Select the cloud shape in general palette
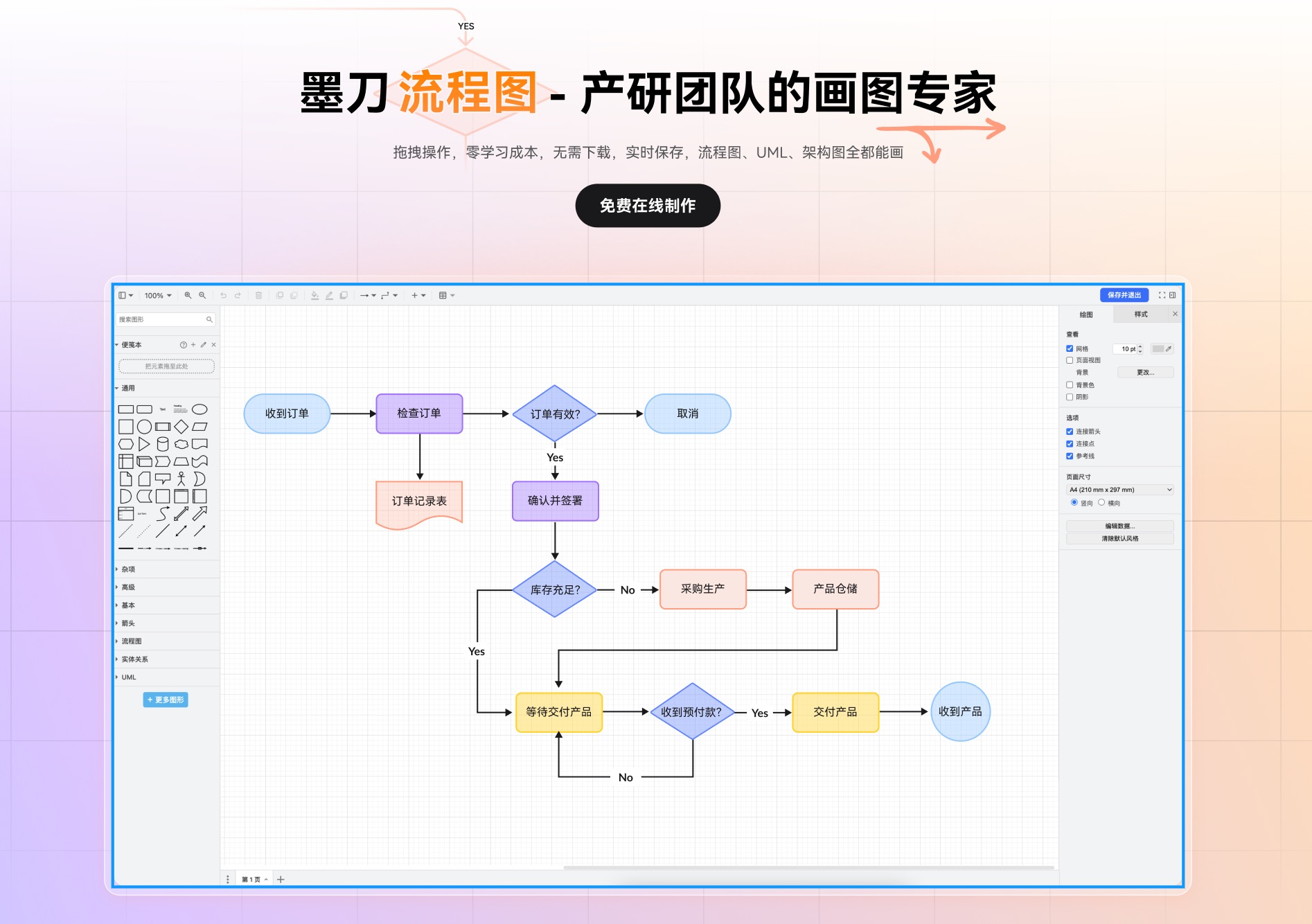The height and width of the screenshot is (924, 1312). 181,444
